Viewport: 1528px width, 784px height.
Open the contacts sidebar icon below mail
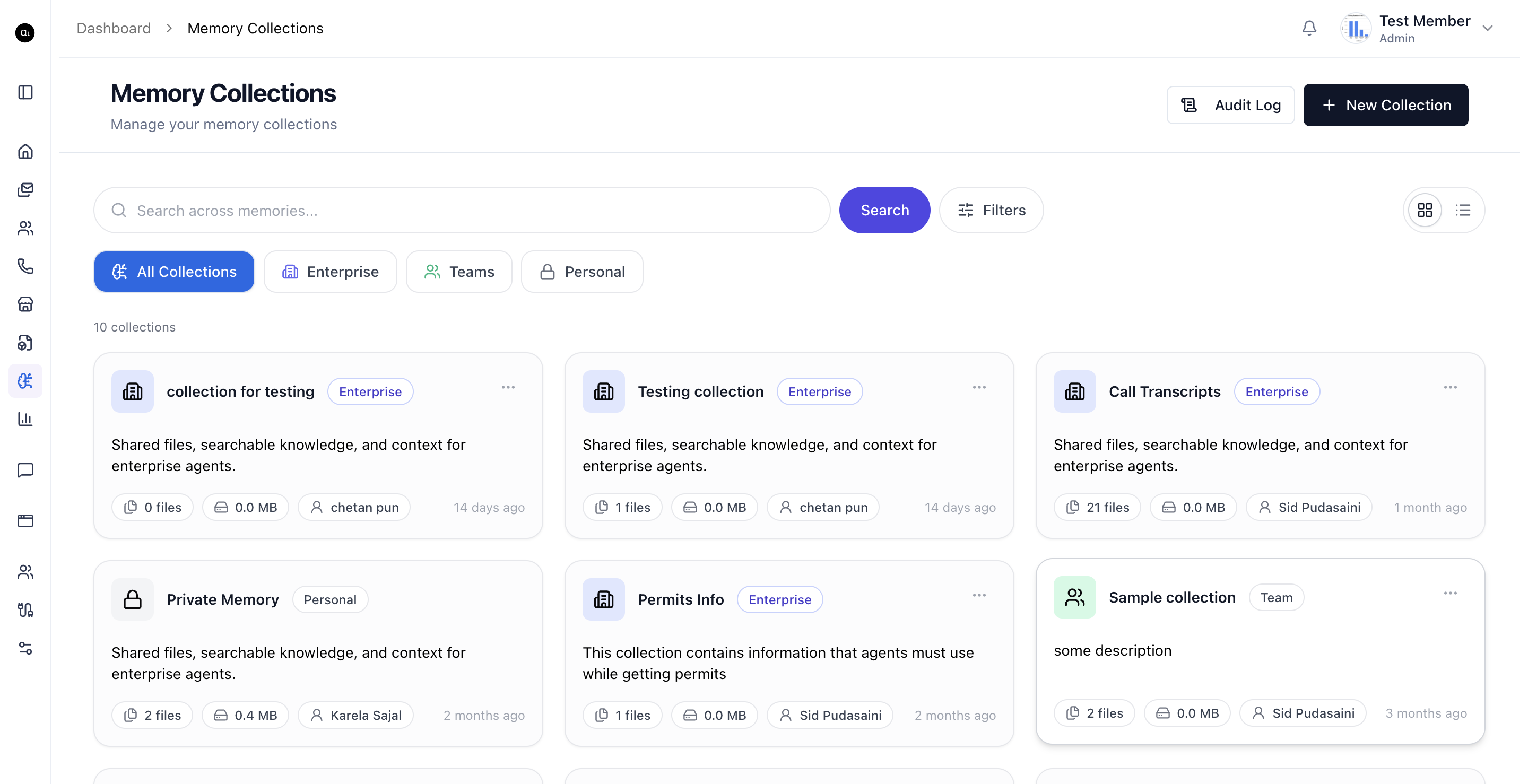pos(25,228)
